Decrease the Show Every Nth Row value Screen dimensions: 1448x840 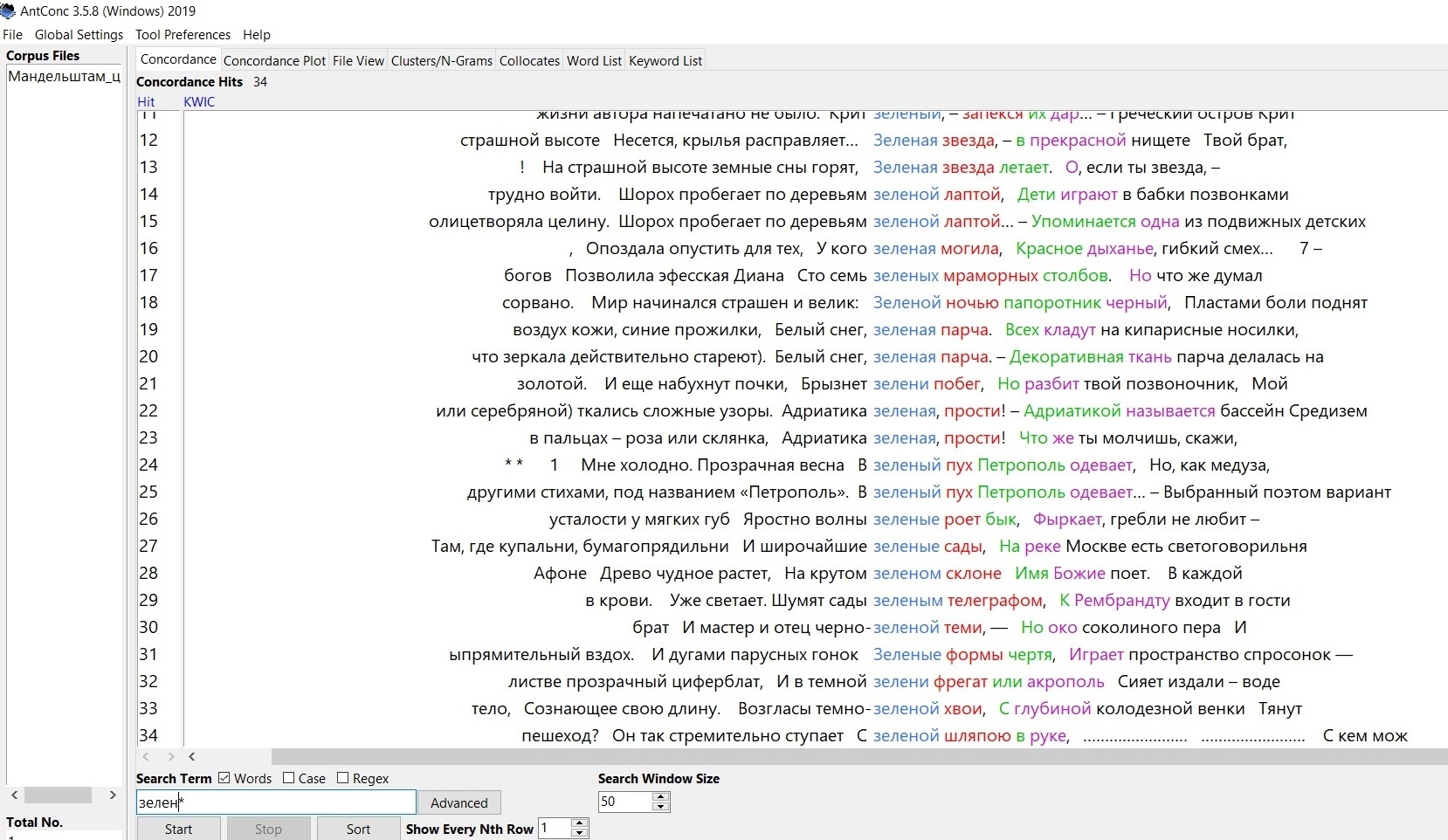pos(580,834)
